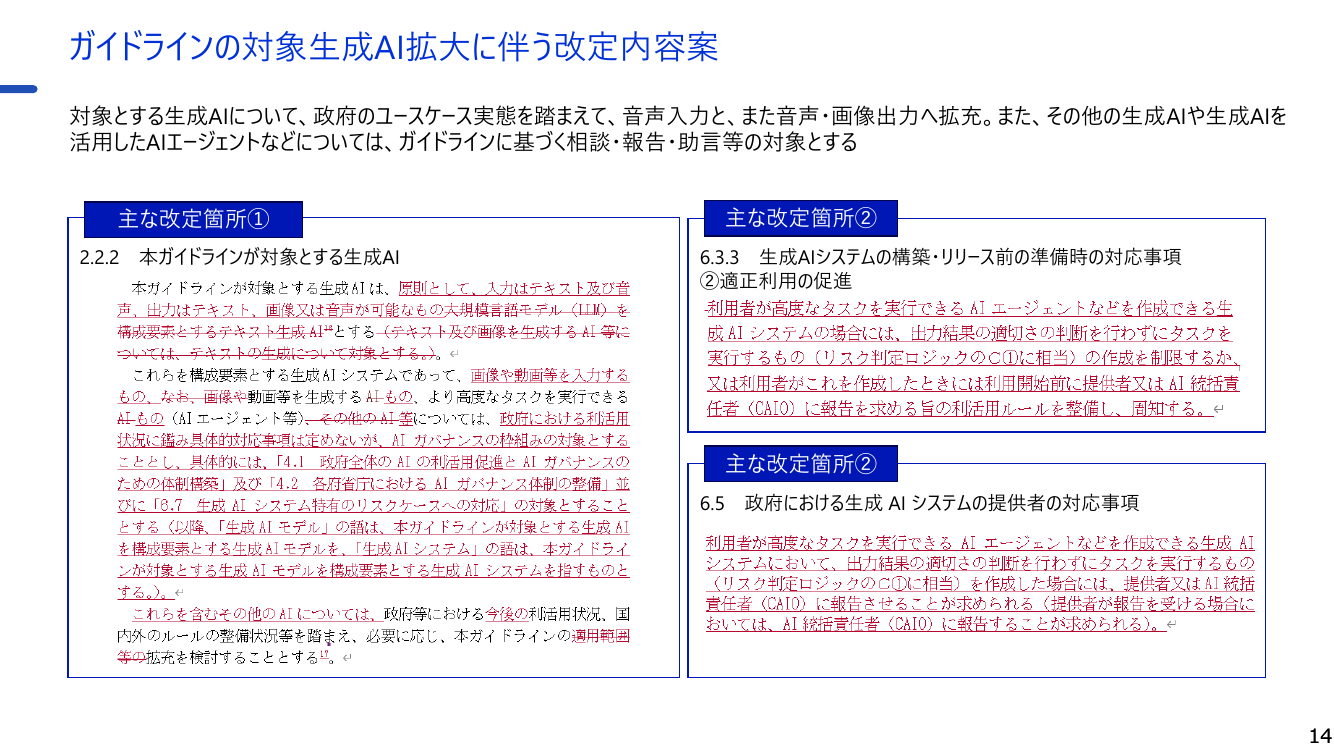Image resolution: width=1334 pixels, height=750 pixels.
Task: Click the paragraph starting "これらを含むその他のAIについては"
Action: pyautogui.click(x=374, y=634)
